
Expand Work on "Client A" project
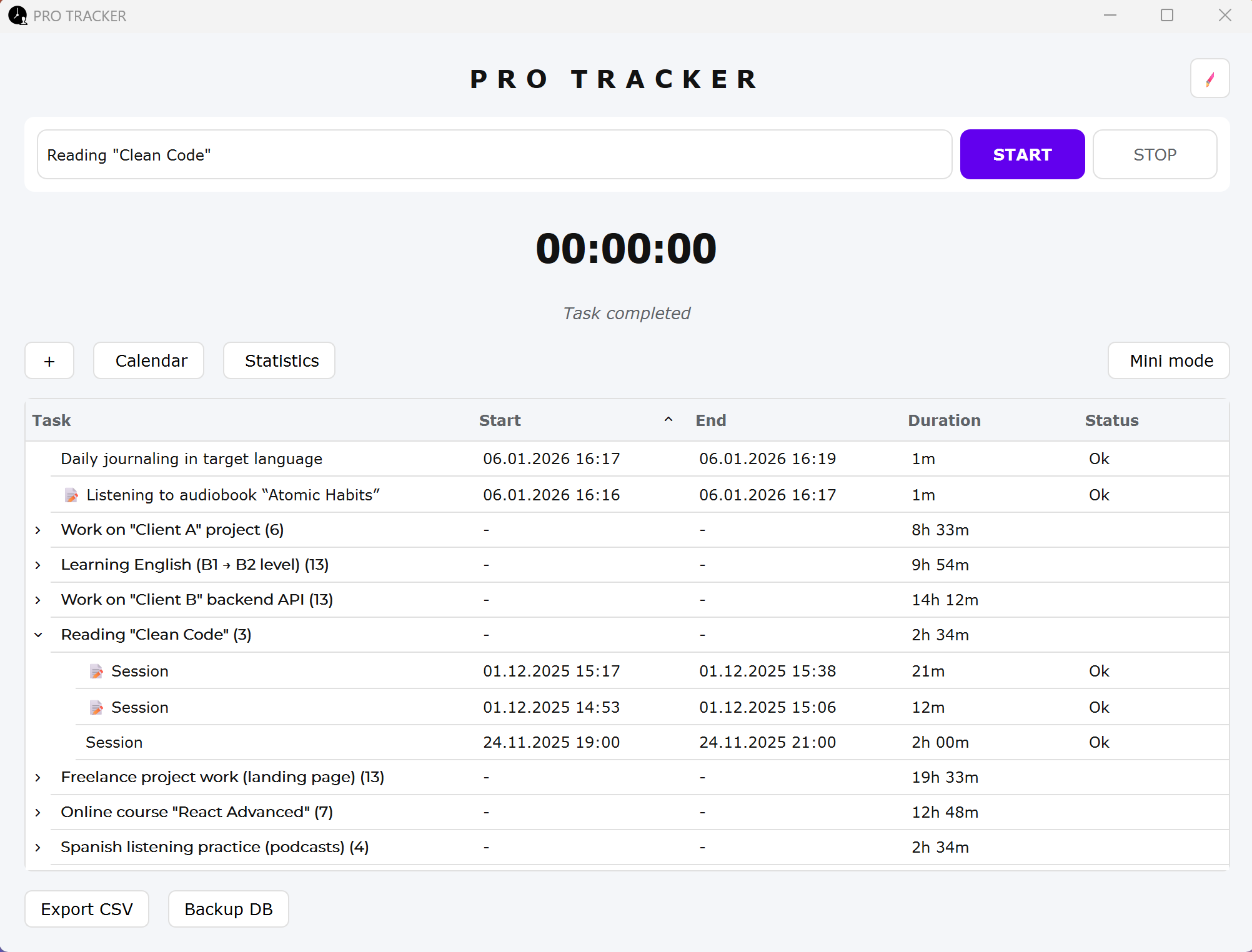tap(39, 530)
